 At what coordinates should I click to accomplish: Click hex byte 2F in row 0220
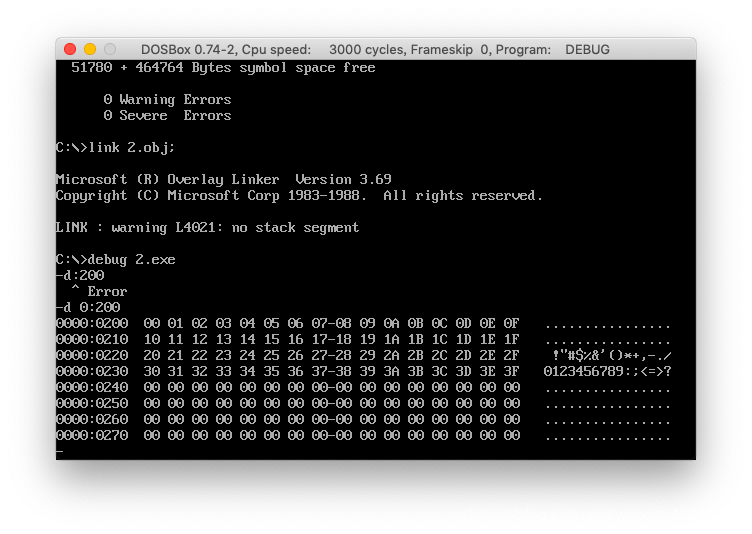512,356
